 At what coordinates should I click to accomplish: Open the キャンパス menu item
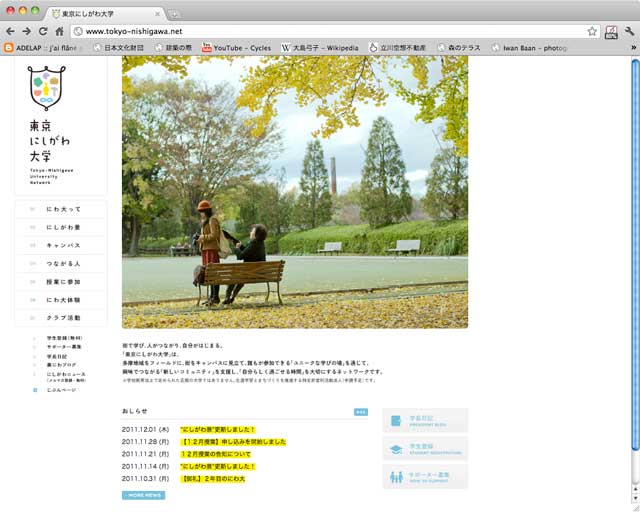[x=61, y=245]
